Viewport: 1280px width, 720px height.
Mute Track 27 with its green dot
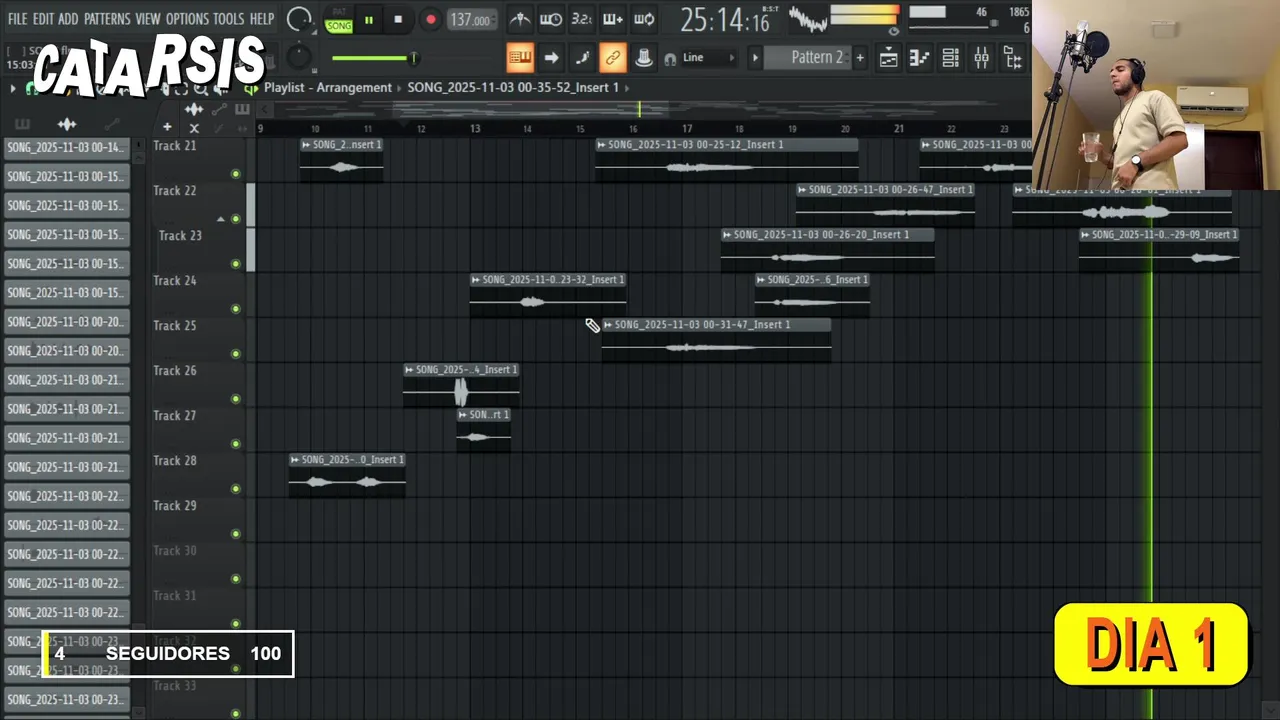[x=236, y=444]
